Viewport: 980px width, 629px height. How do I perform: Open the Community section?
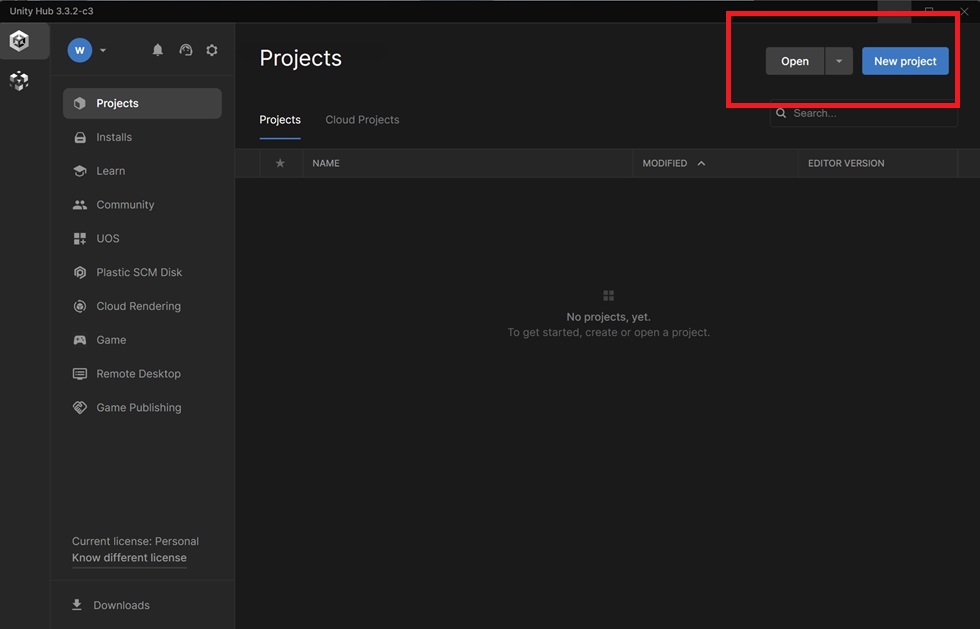coord(142,204)
